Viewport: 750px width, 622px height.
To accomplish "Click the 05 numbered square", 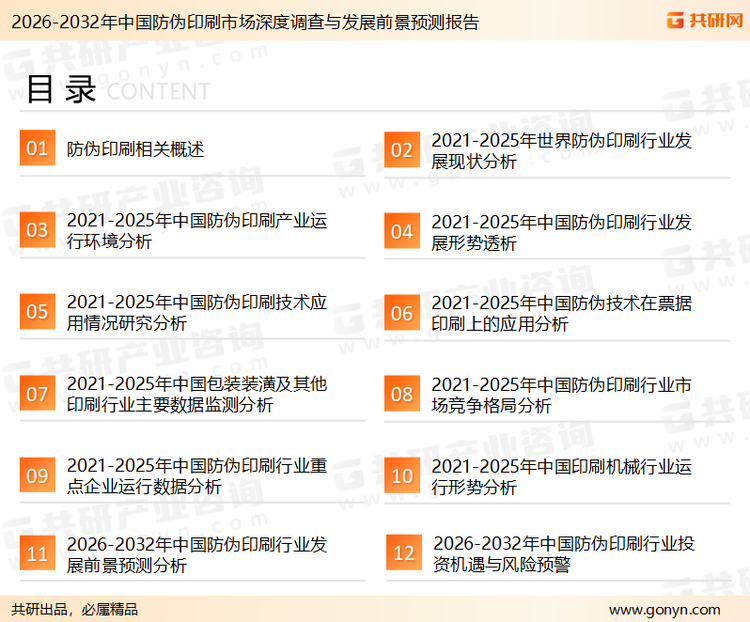I will 37,312.
